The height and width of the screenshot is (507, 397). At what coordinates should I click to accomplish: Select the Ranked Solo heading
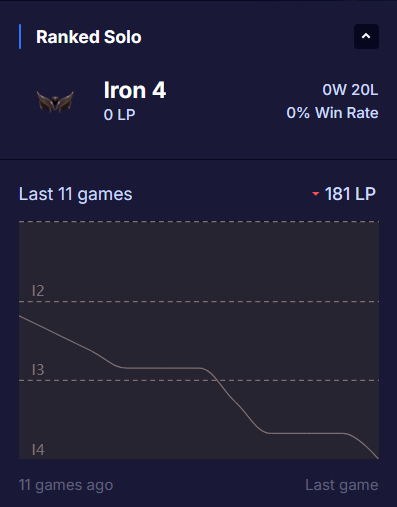[x=89, y=37]
